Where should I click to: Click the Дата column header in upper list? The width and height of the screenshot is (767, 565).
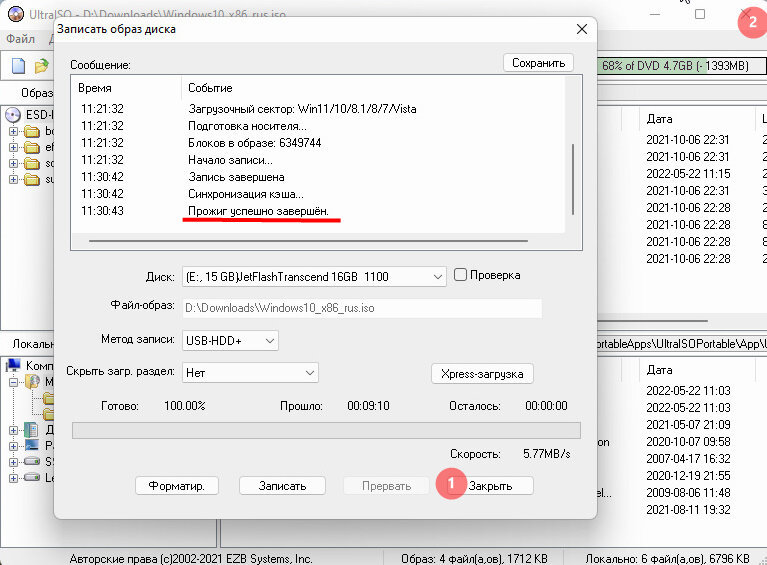click(659, 119)
